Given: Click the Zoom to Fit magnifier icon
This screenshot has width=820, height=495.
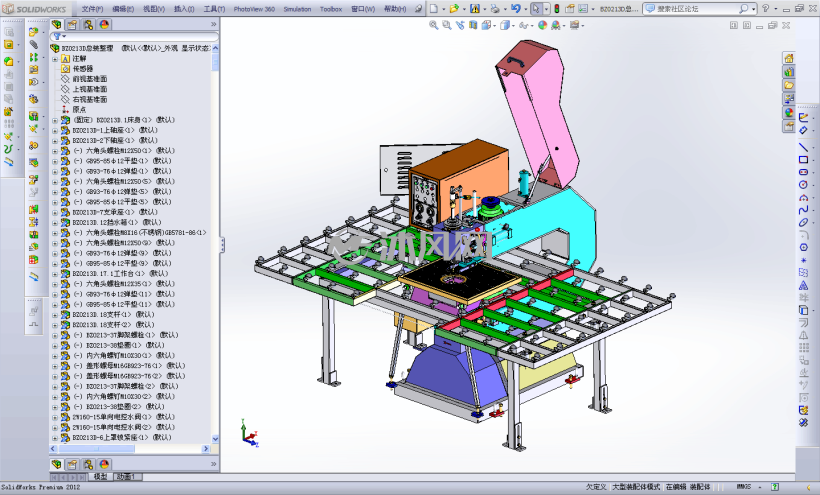Looking at the screenshot, I should pyautogui.click(x=433, y=25).
